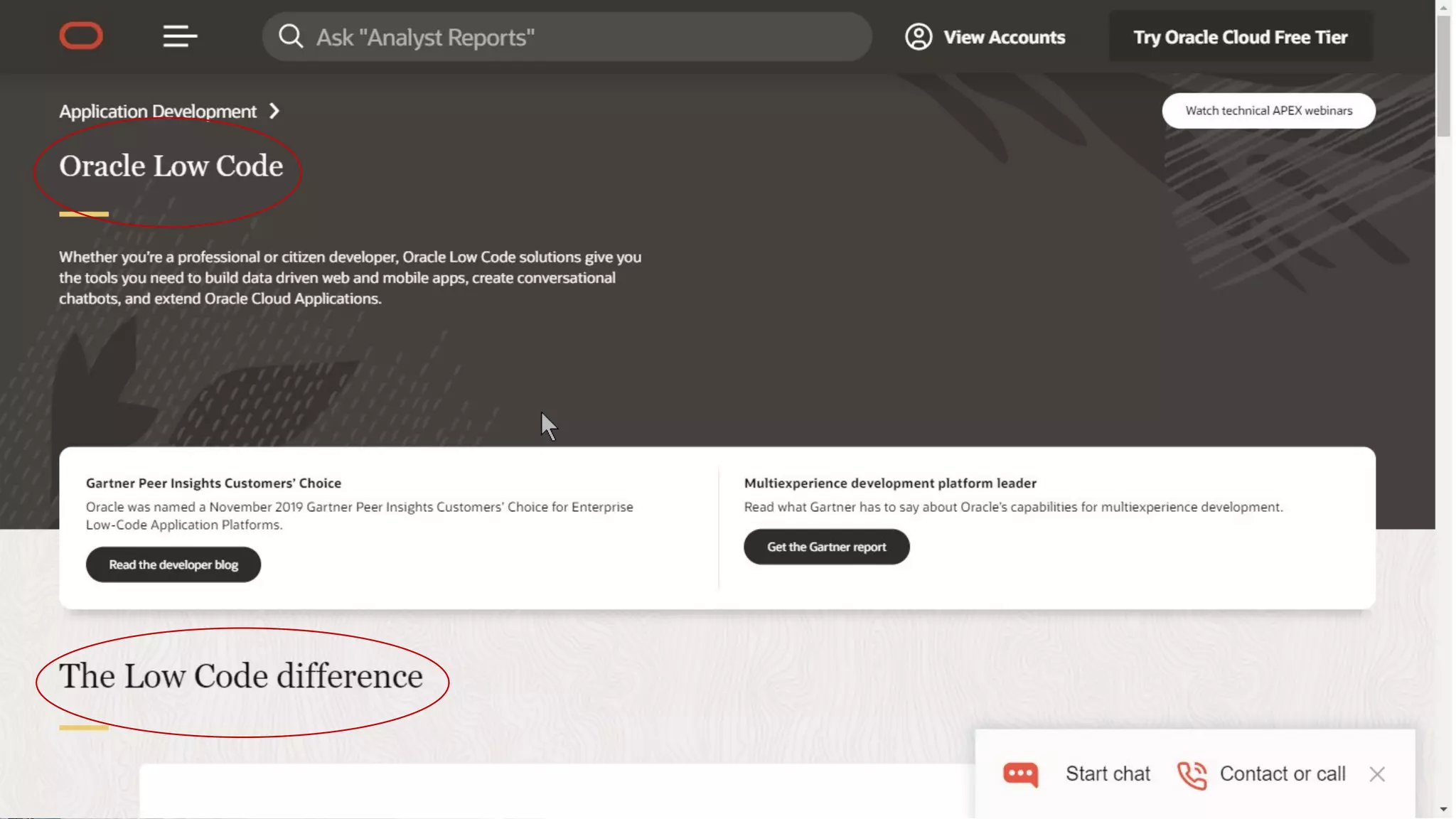Select the Contact or call option
Image resolution: width=1456 pixels, height=819 pixels.
(x=1283, y=773)
